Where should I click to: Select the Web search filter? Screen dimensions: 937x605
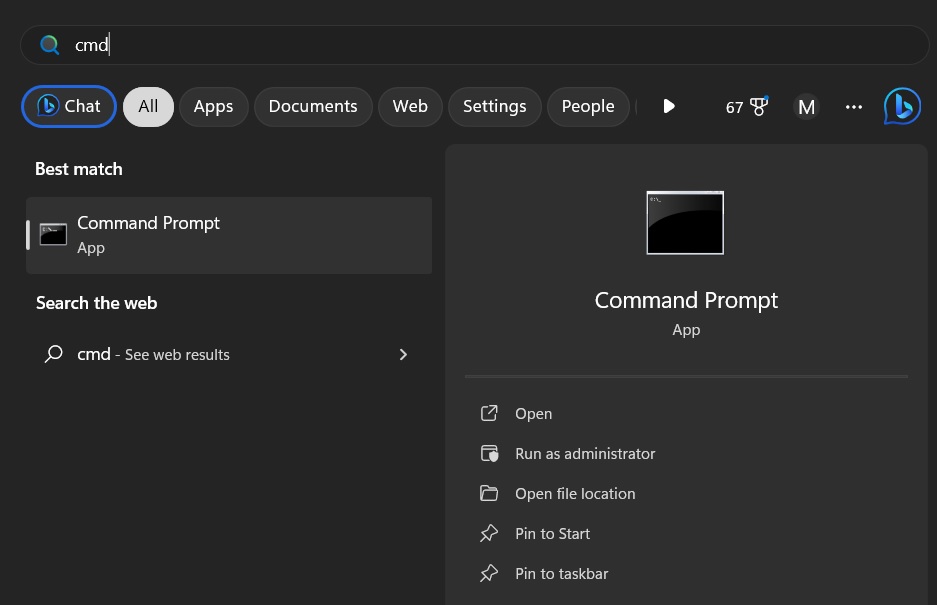click(410, 106)
